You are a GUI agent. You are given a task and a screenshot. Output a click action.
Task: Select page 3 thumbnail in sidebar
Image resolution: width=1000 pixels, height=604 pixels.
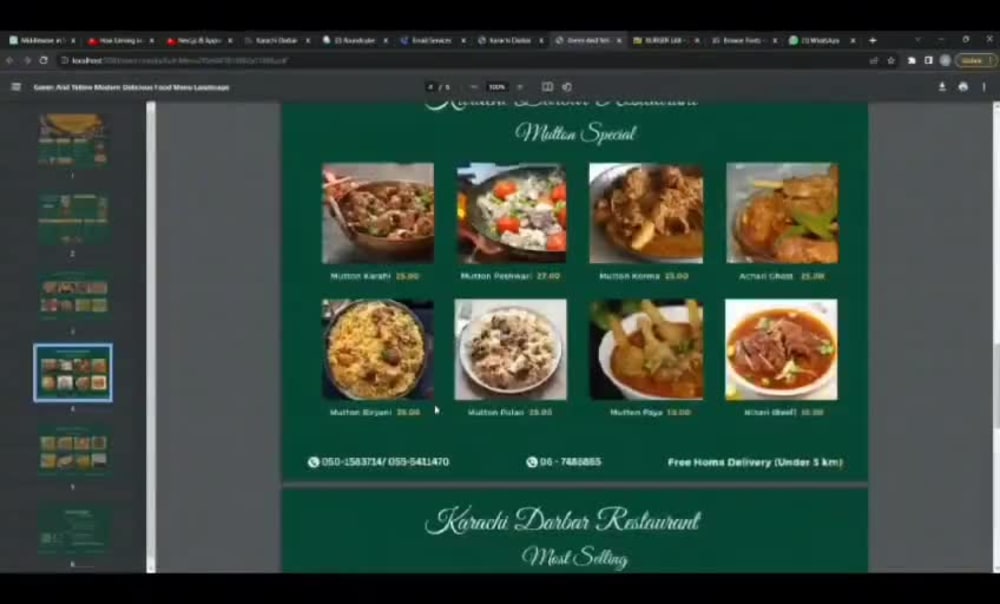pos(73,297)
